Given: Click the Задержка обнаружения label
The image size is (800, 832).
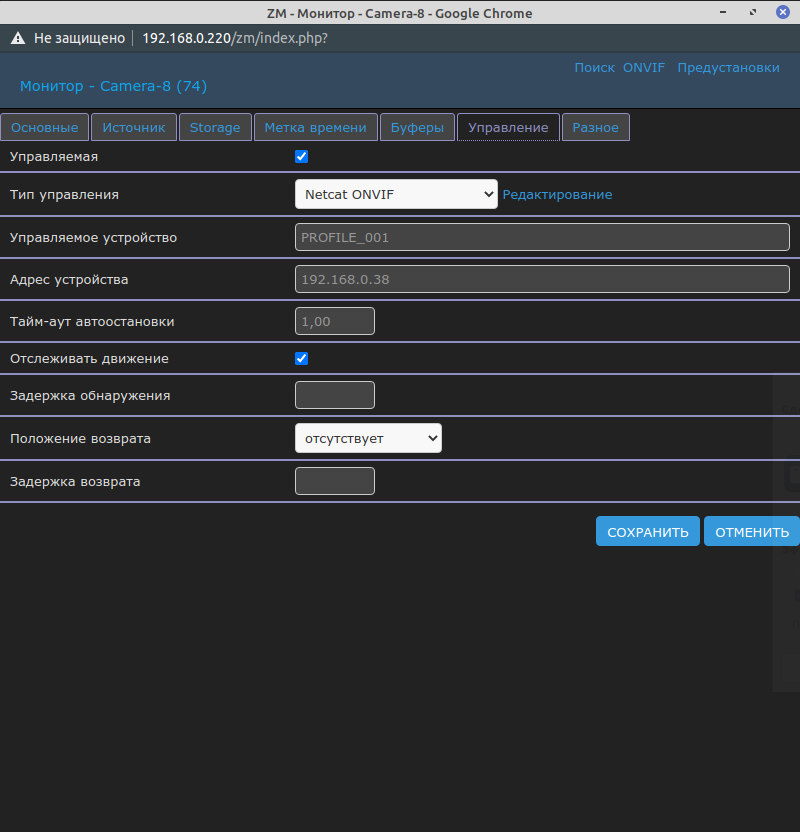Looking at the screenshot, I should pos(90,396).
